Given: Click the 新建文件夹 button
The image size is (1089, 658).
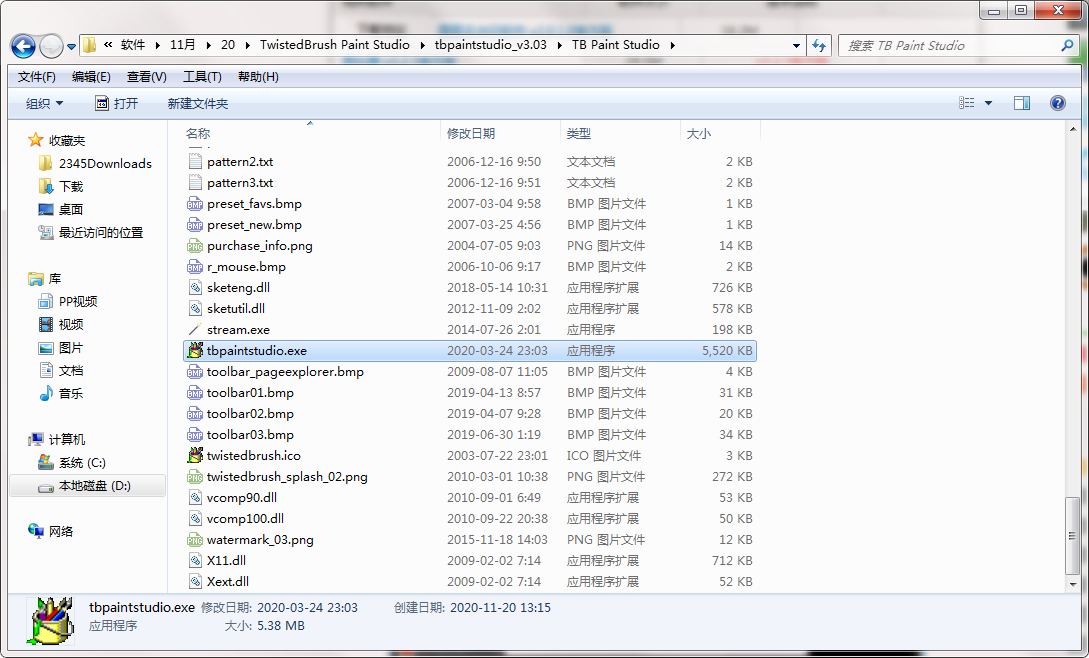Looking at the screenshot, I should pyautogui.click(x=197, y=104).
